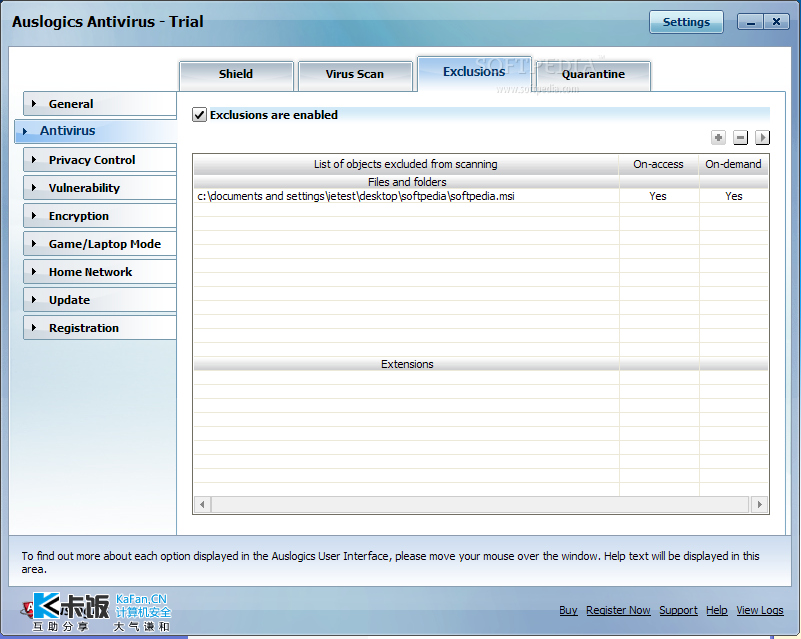Open the Support link
The image size is (801, 639).
coord(678,610)
